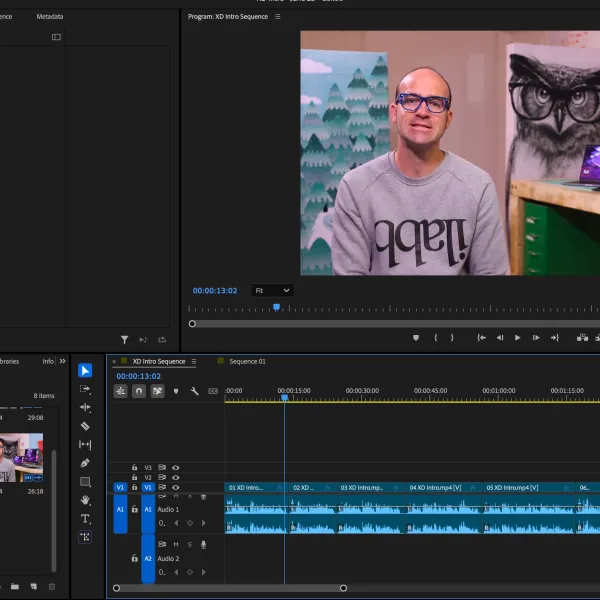Click the Lift button in Program monitor
This screenshot has height=600, width=600.
coord(582,338)
